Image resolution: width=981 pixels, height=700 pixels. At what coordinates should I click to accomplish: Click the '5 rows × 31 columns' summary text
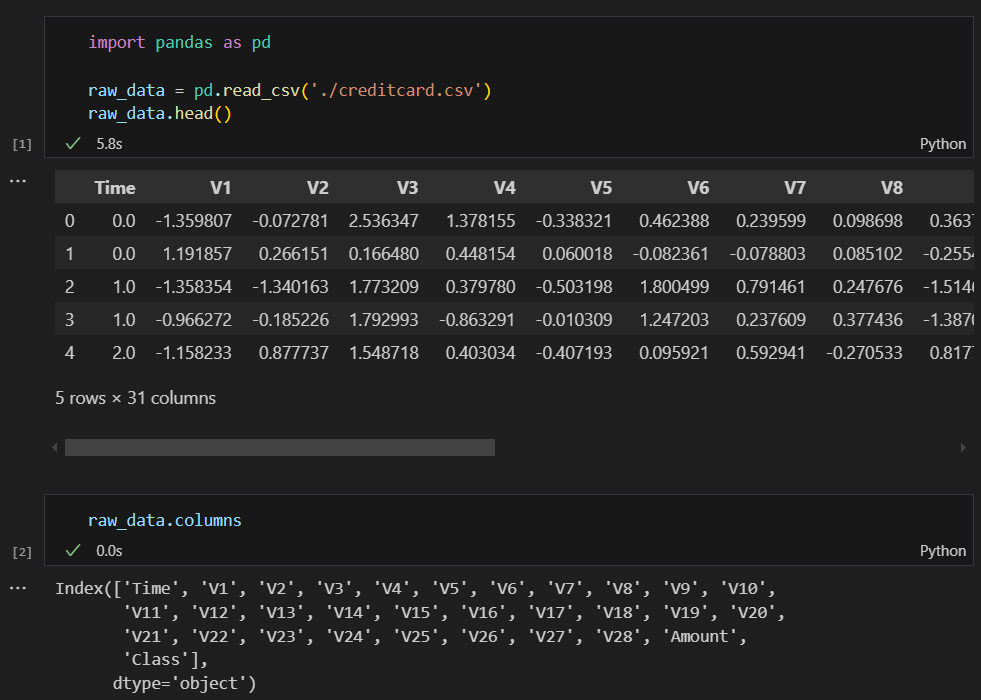click(x=135, y=398)
